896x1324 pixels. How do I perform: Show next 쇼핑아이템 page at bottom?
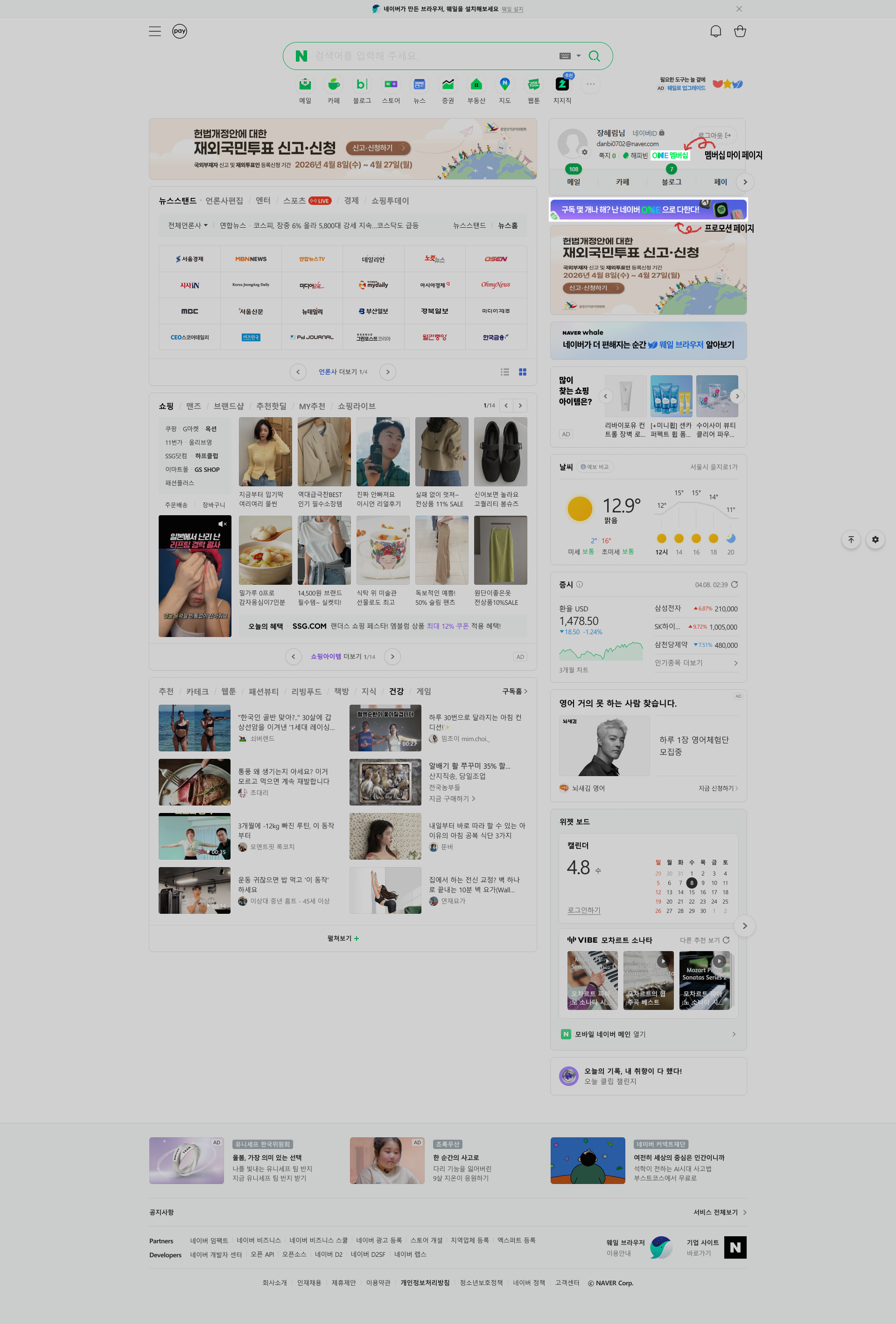click(392, 657)
